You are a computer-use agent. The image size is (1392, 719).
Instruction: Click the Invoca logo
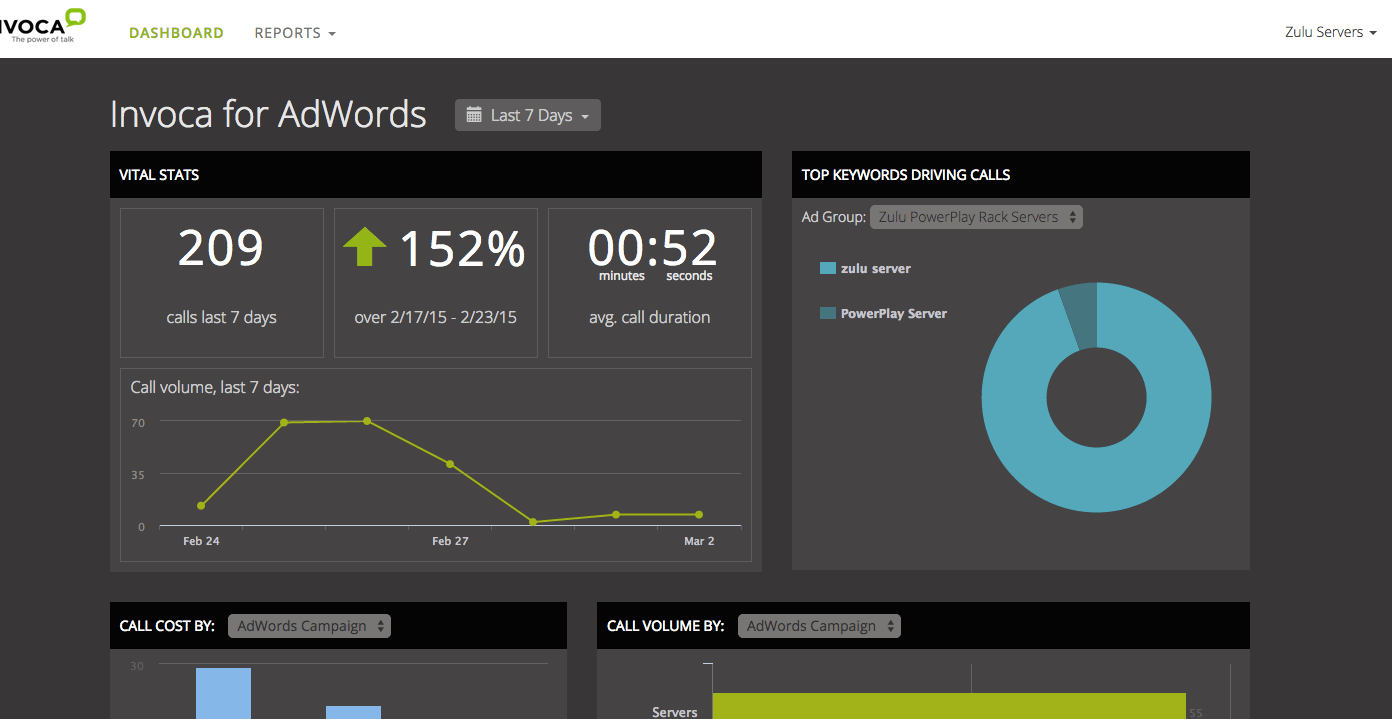pos(43,26)
